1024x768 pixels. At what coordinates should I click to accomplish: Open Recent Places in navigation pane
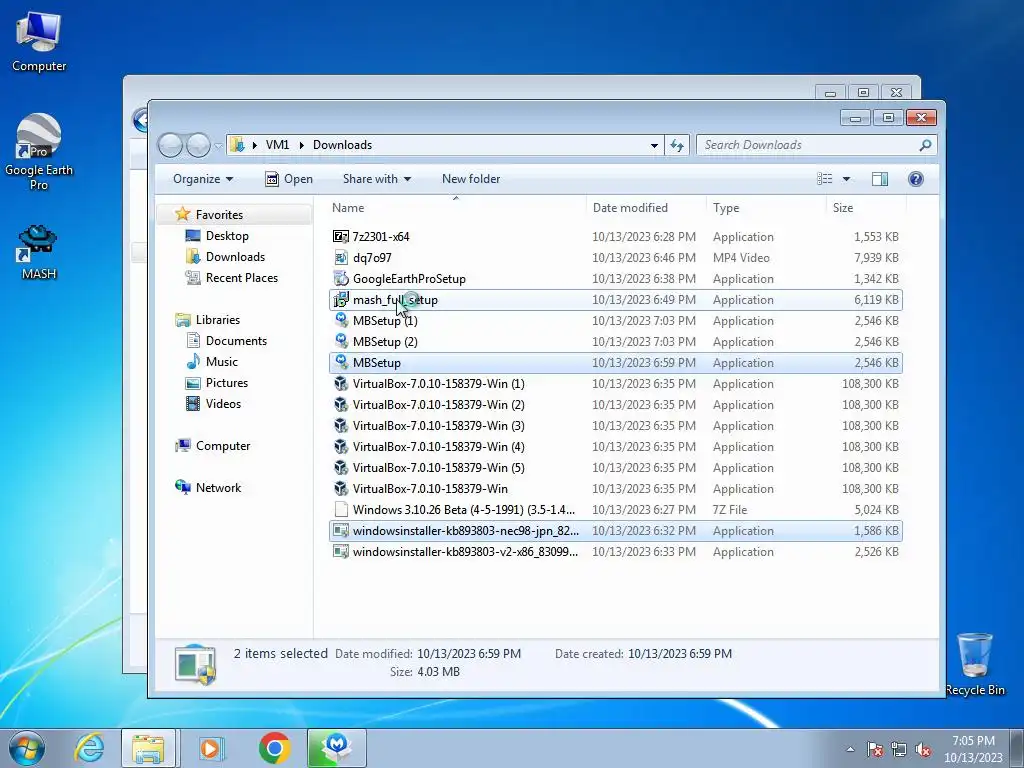pos(242,278)
